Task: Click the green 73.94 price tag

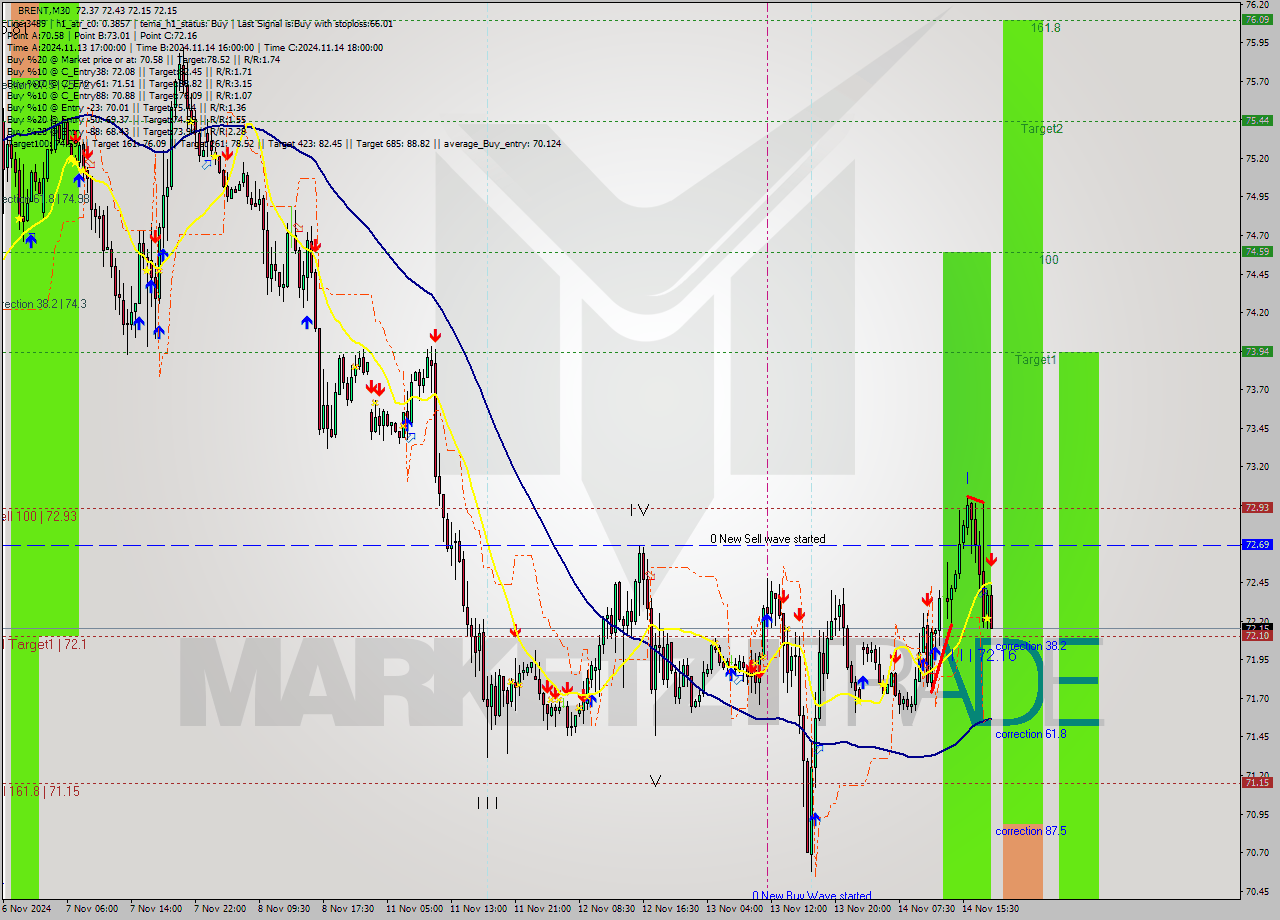Action: [1256, 351]
